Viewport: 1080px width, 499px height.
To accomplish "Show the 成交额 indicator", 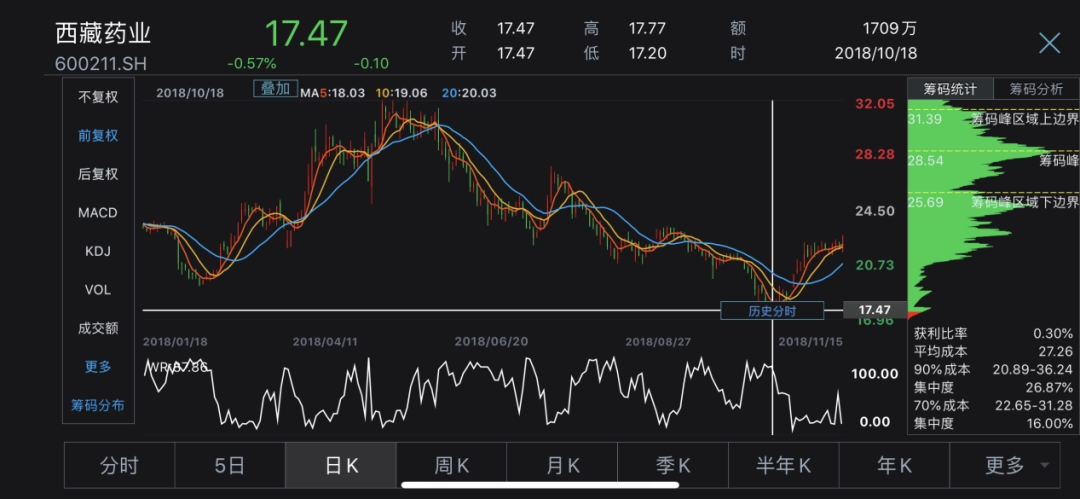I will click(x=98, y=328).
